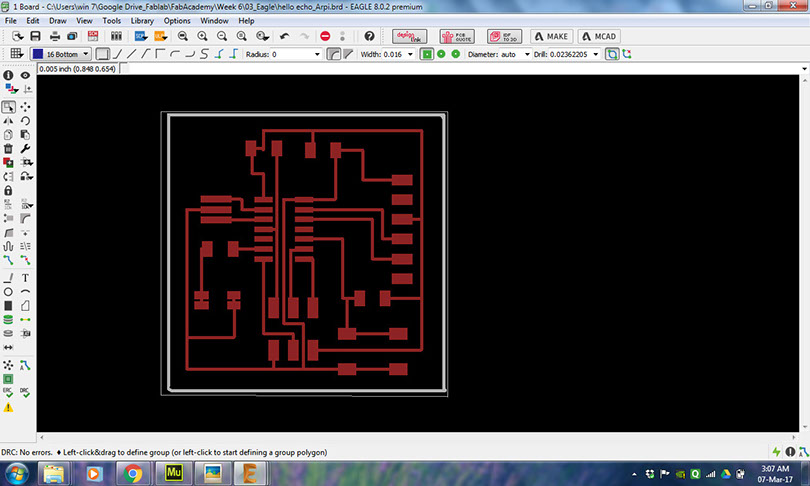This screenshot has width=810, height=486.
Task: Select the Via tool
Action: pos(8,320)
